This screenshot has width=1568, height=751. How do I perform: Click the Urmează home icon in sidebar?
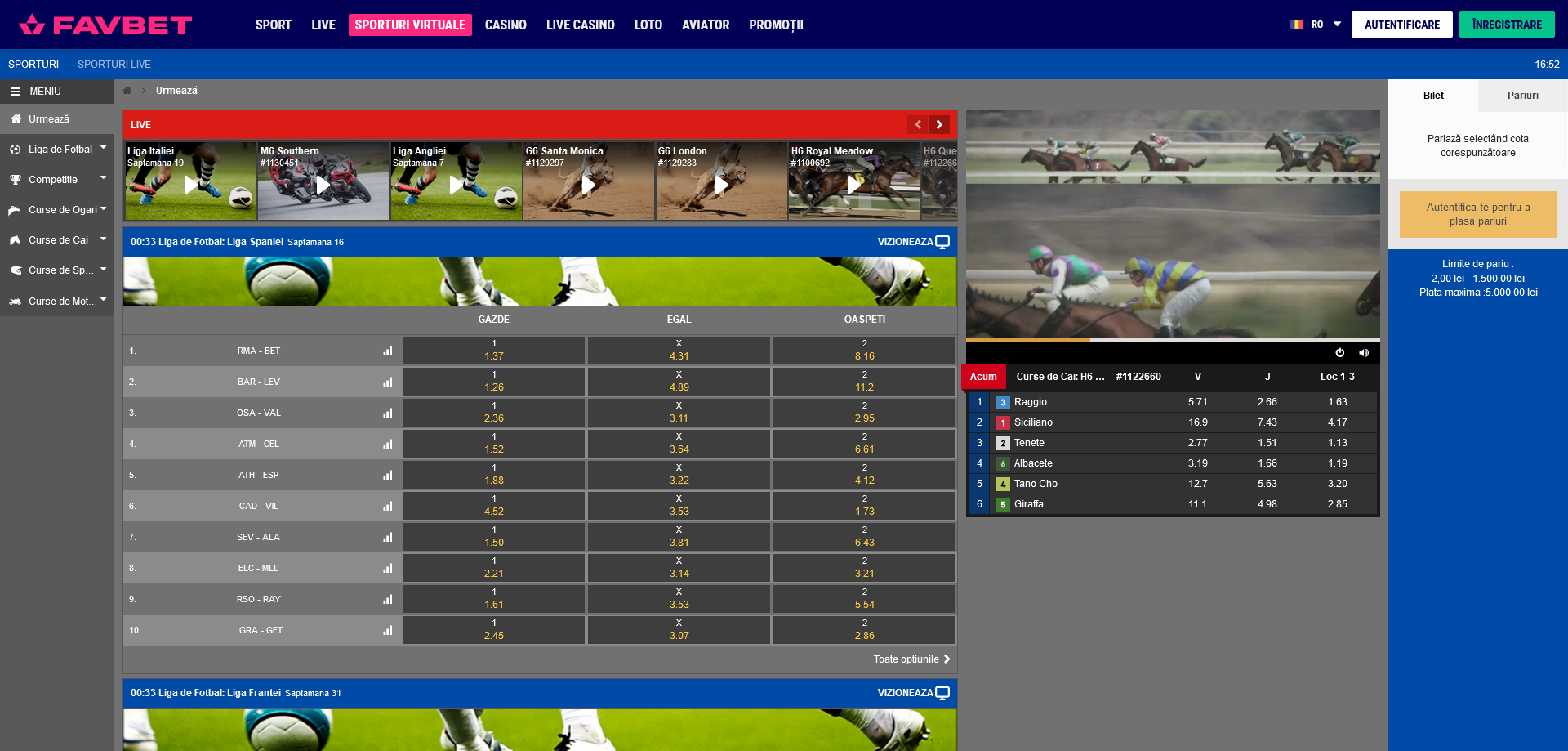[15, 119]
